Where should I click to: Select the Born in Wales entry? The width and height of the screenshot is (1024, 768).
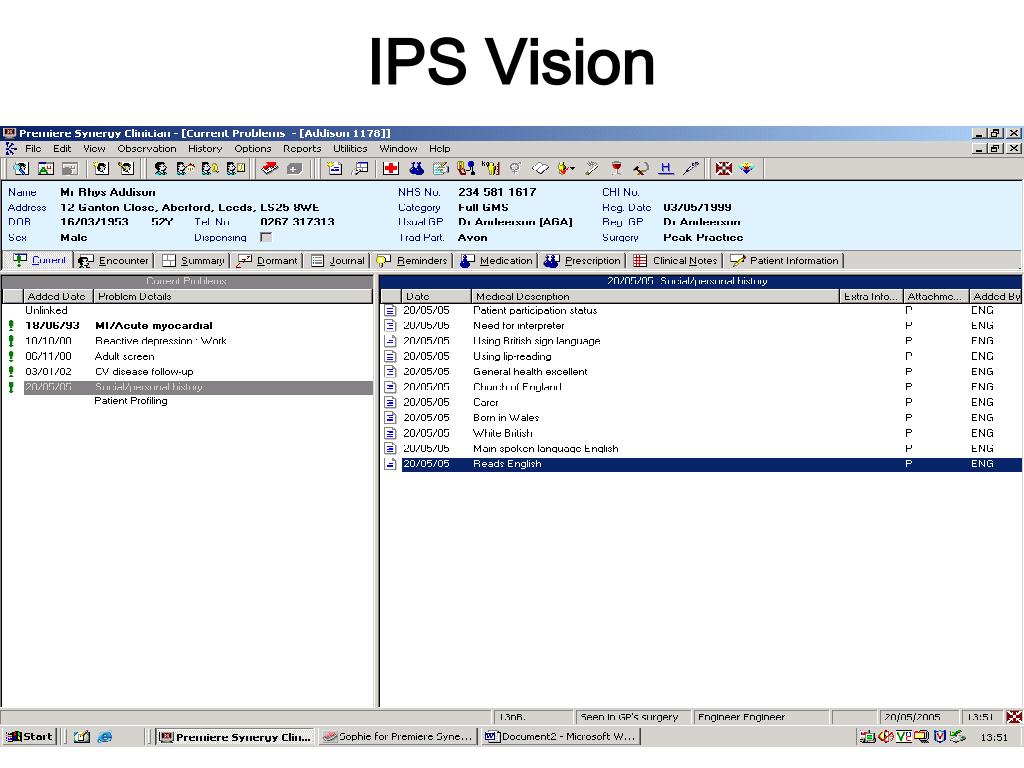click(x=701, y=417)
